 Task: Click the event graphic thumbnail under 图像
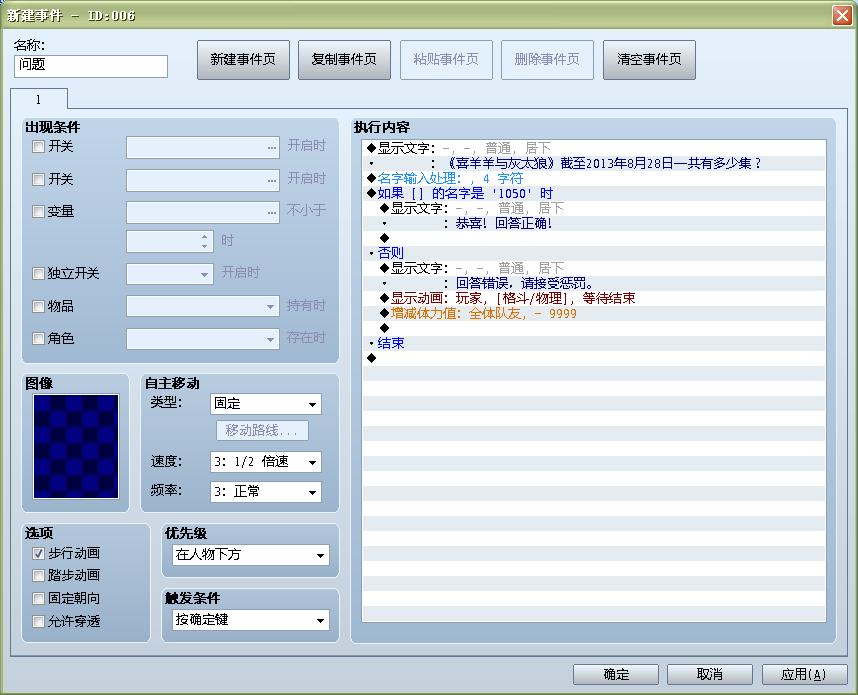[74, 444]
